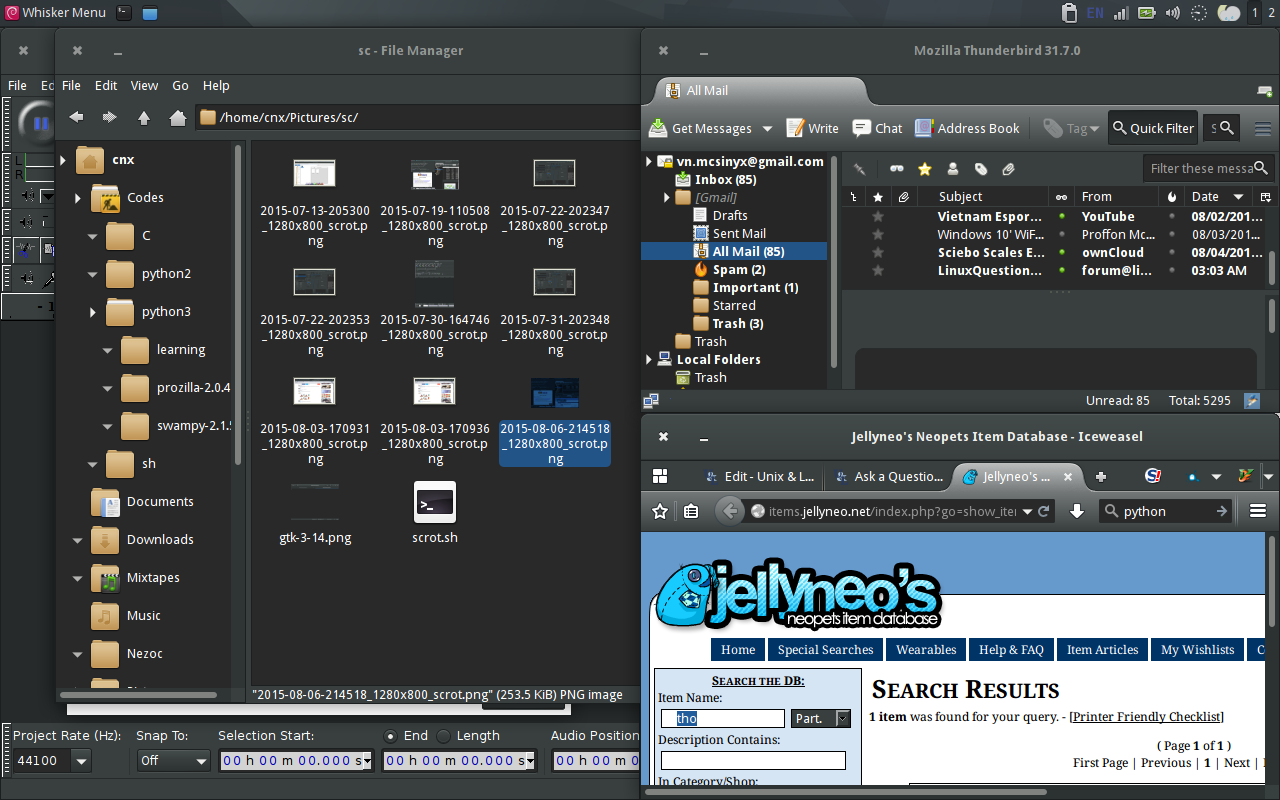This screenshot has width=1280, height=800.
Task: Toggle Quick Filter bar in Thunderbird
Action: point(1152,128)
